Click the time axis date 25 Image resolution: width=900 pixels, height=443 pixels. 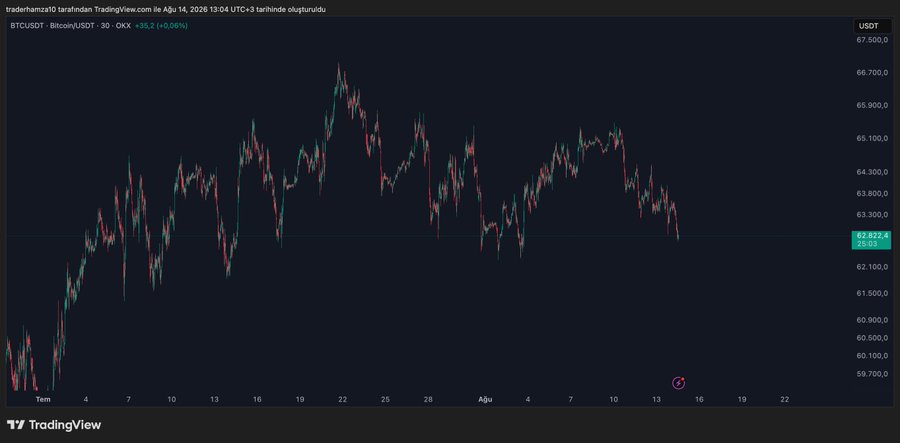[x=385, y=399]
